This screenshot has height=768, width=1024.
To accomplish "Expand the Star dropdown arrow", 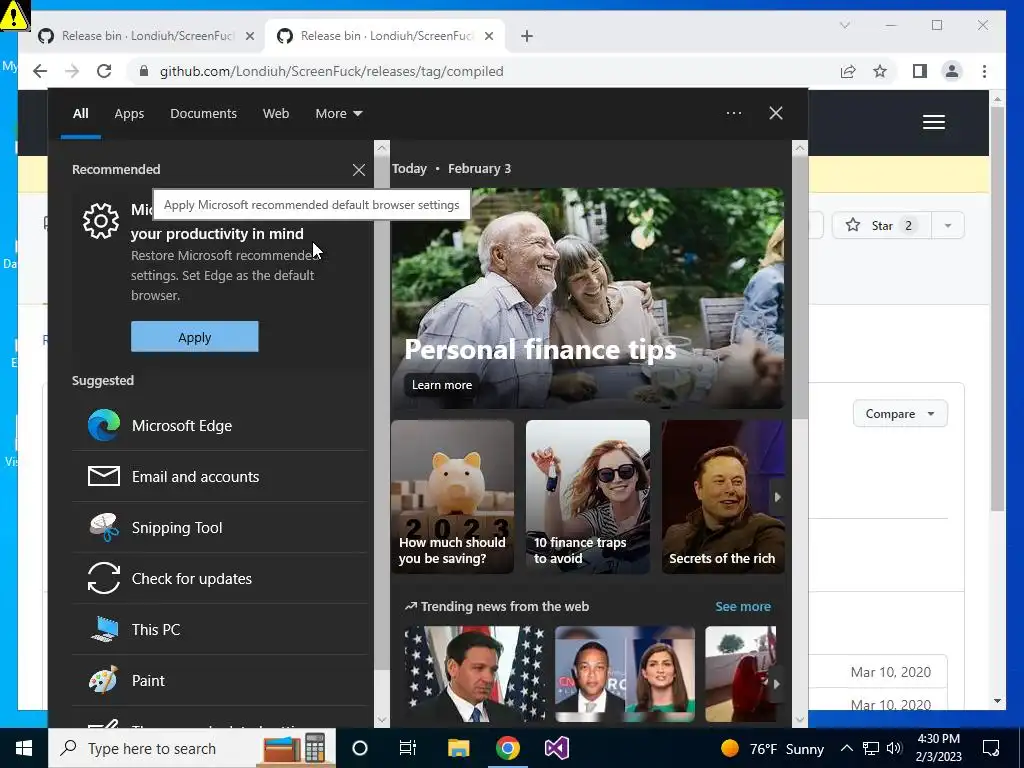I will coord(948,225).
